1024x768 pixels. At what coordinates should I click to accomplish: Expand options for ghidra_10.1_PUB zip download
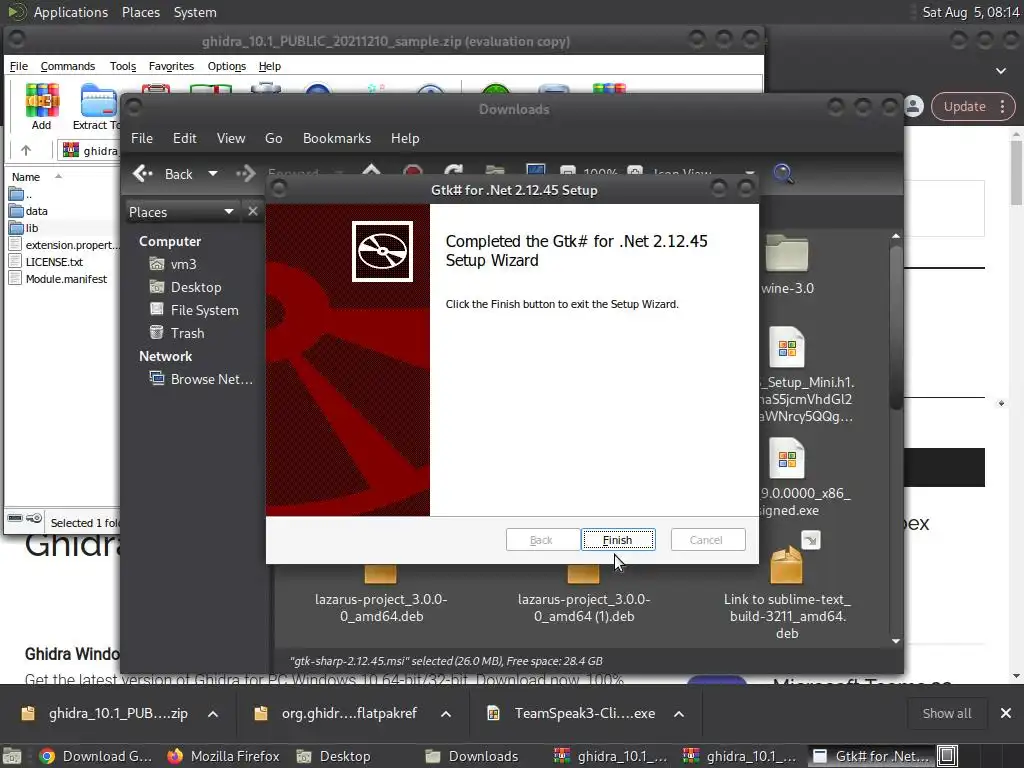tap(213, 714)
